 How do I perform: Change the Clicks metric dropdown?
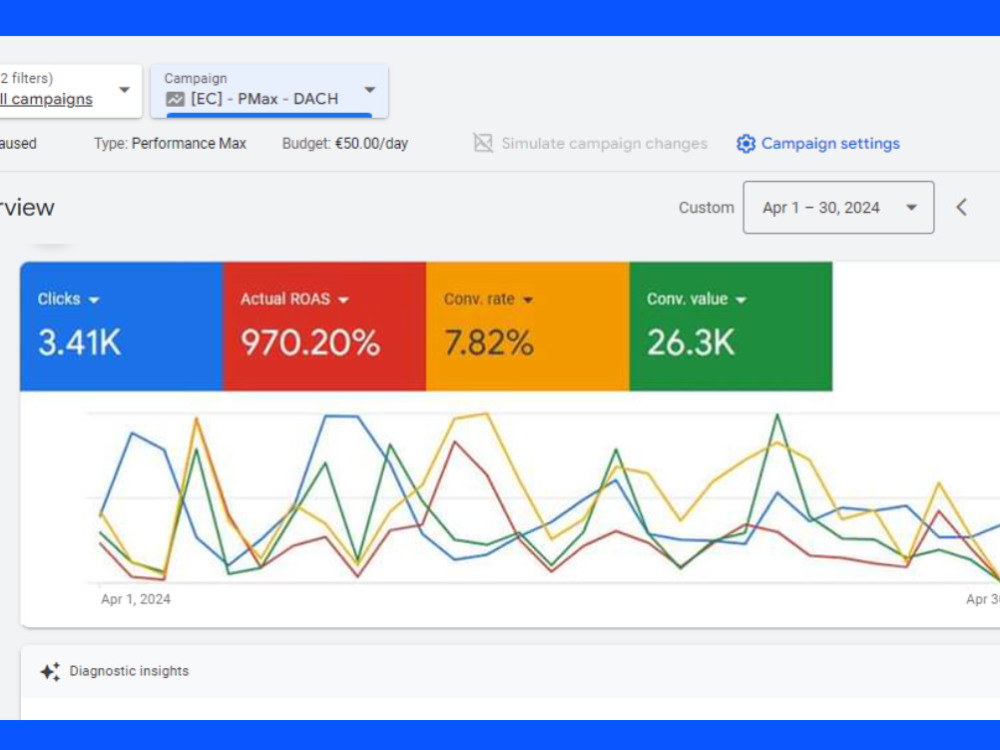point(94,300)
